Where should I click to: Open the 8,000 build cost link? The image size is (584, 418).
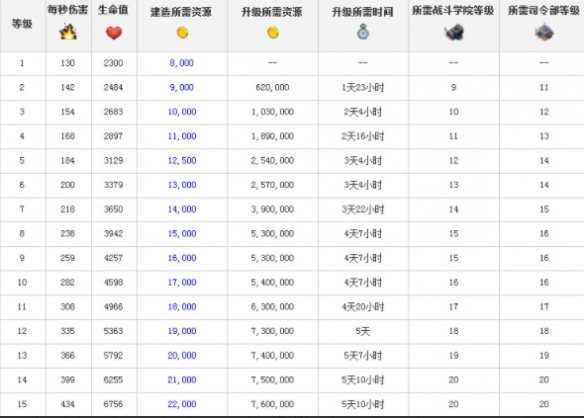[182, 63]
